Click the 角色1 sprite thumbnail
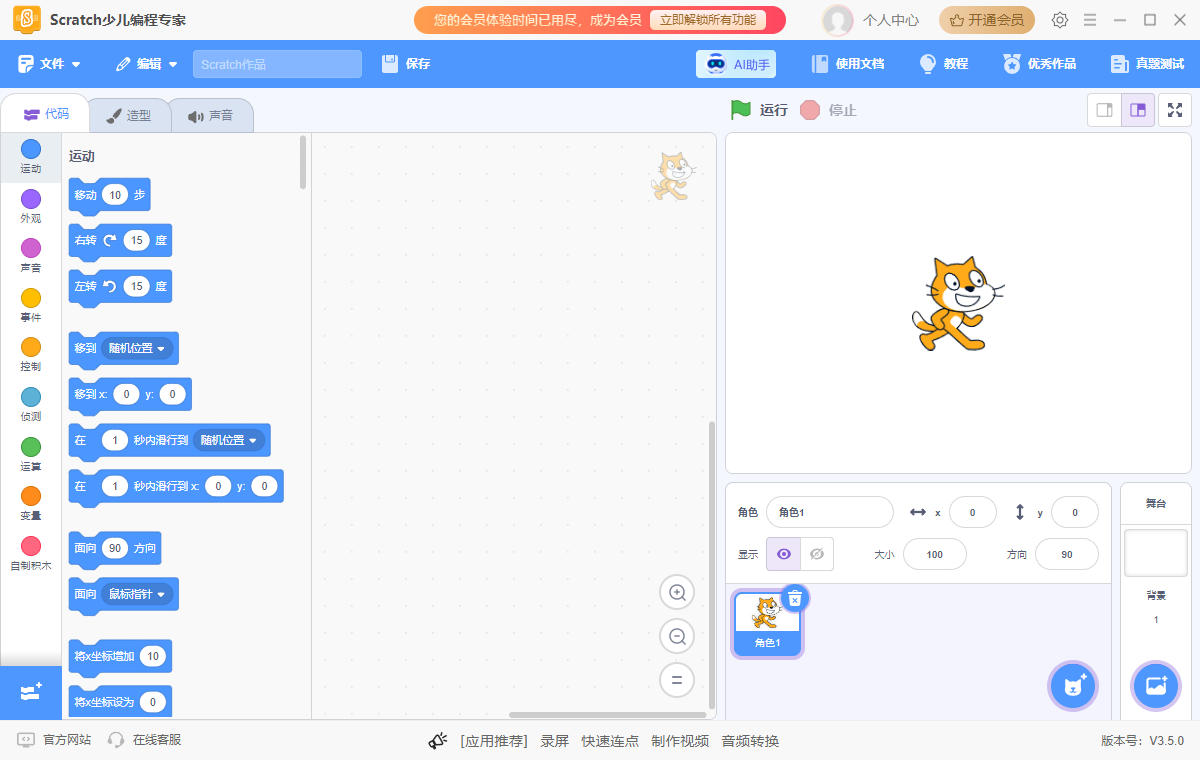 click(767, 620)
